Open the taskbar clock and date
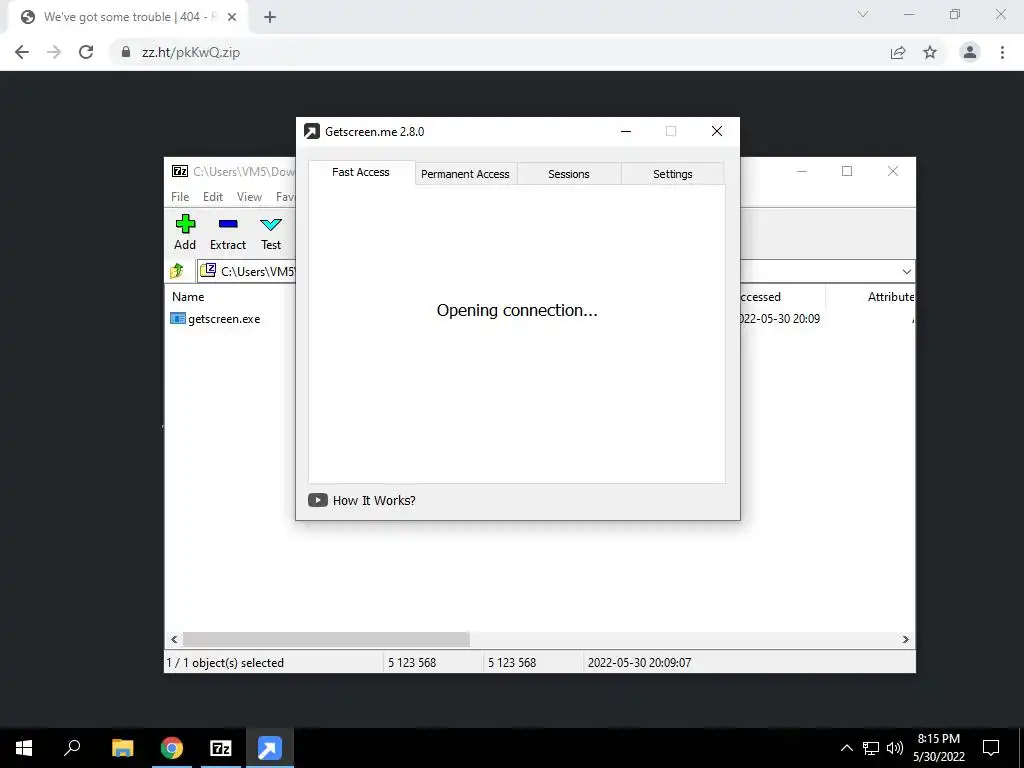The width and height of the screenshot is (1024, 768). tap(938, 748)
